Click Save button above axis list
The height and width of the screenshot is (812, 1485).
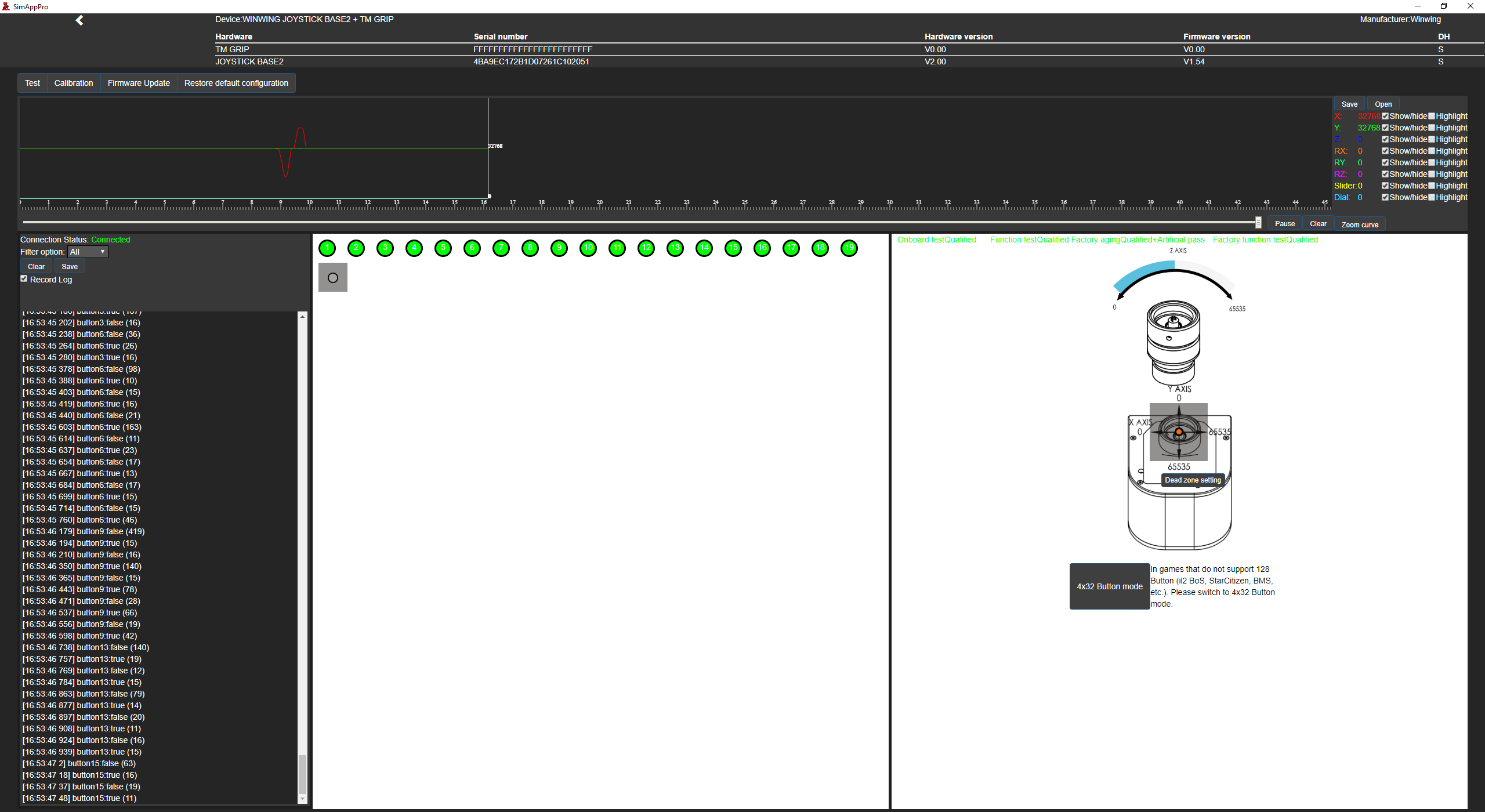[x=1350, y=104]
